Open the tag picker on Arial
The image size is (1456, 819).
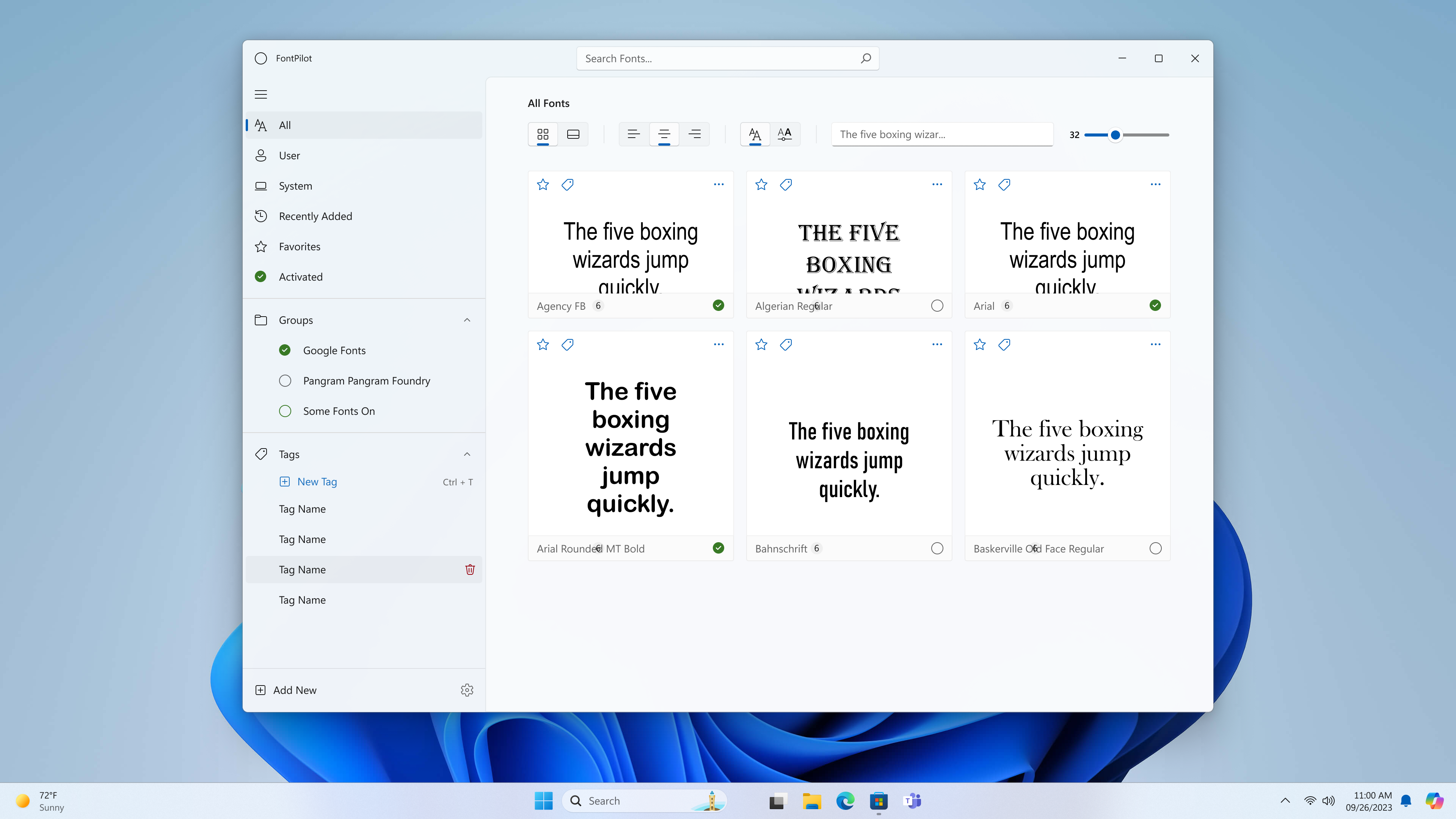pyautogui.click(x=1004, y=184)
